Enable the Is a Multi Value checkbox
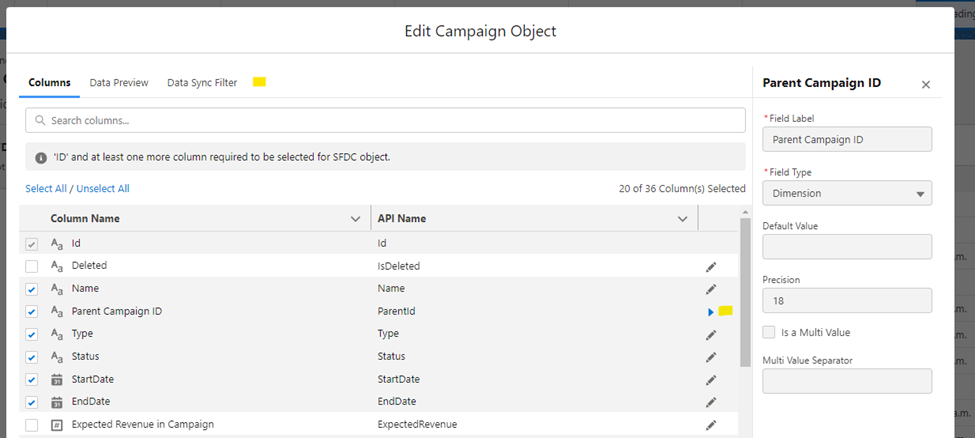This screenshot has height=438, width=975. pyautogui.click(x=769, y=332)
